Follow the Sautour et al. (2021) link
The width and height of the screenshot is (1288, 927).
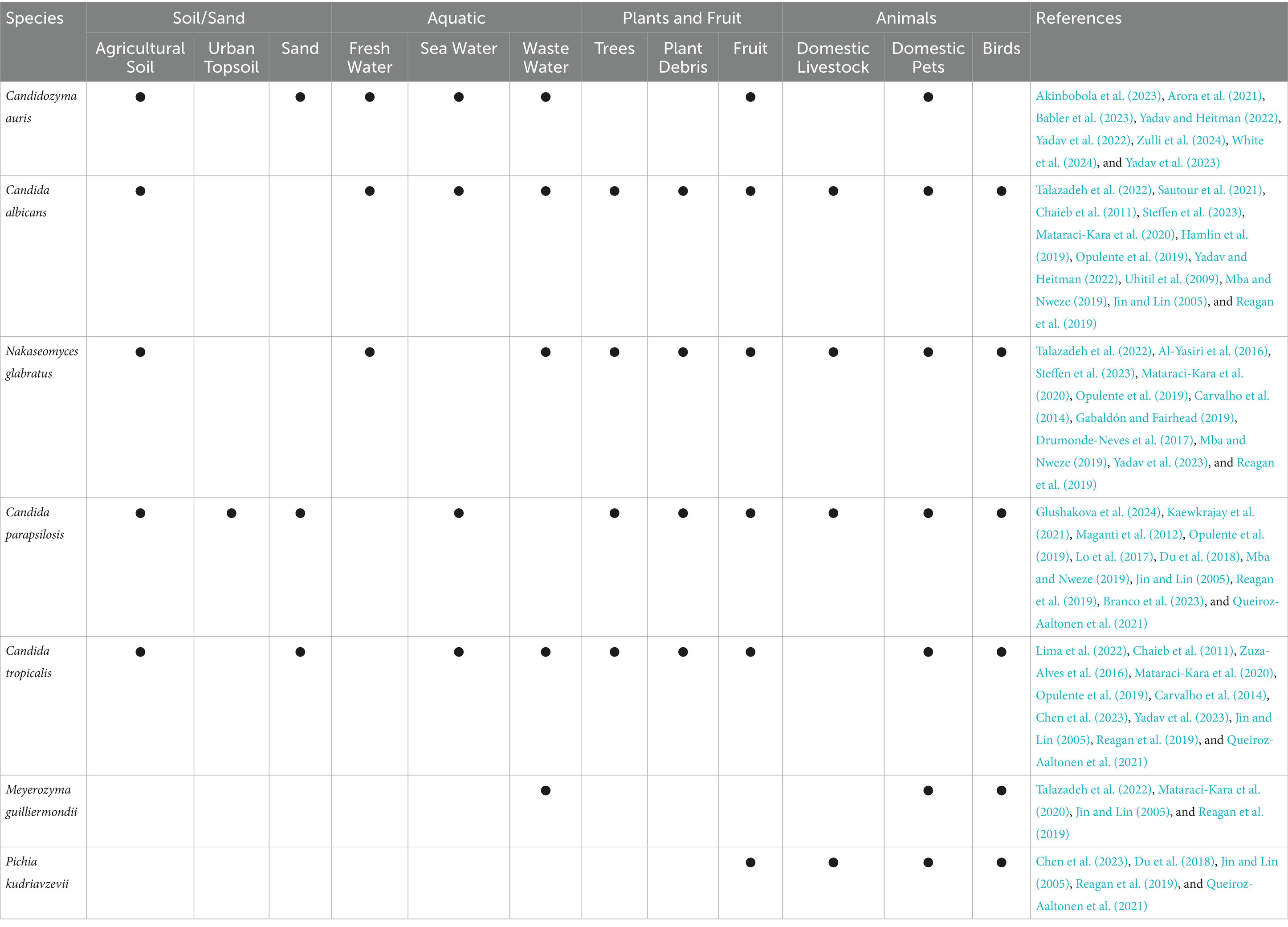click(1210, 190)
